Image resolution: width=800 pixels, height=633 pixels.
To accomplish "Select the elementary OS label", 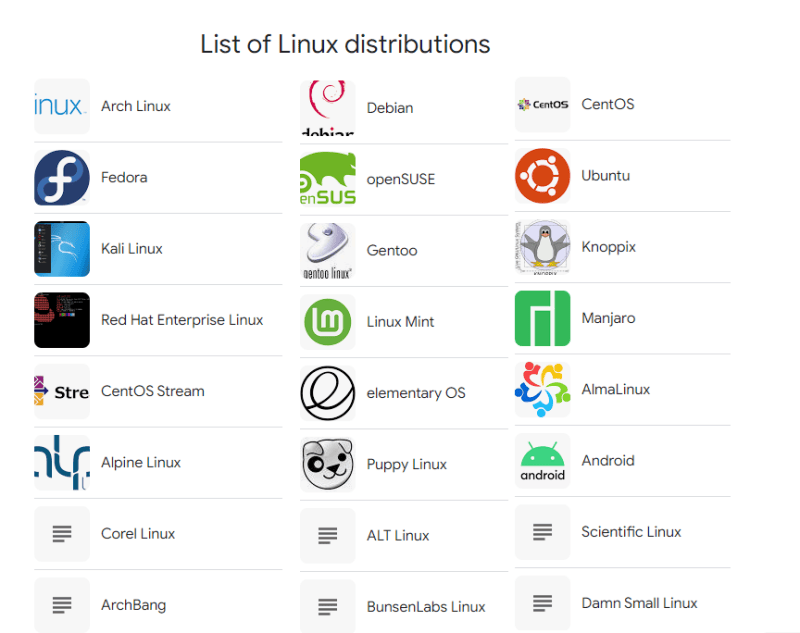I will (416, 393).
